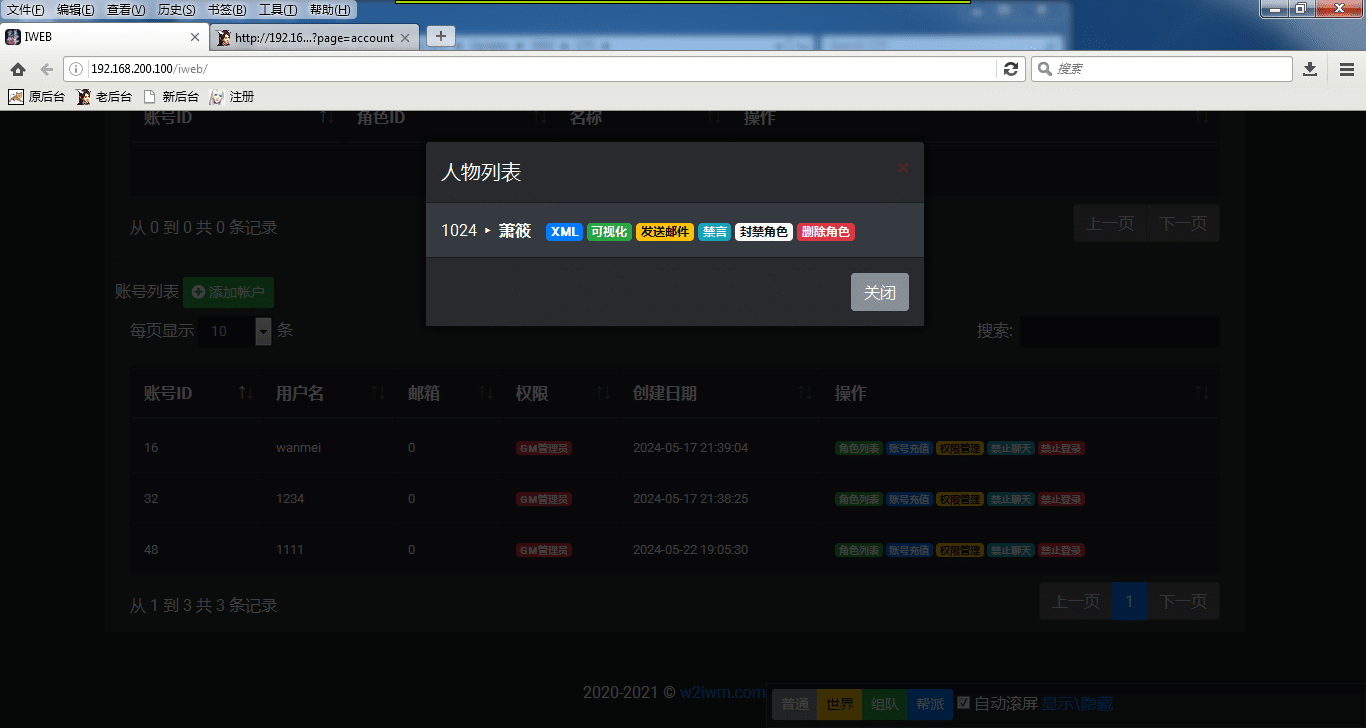Open the 工具(T) menu

click(277, 10)
